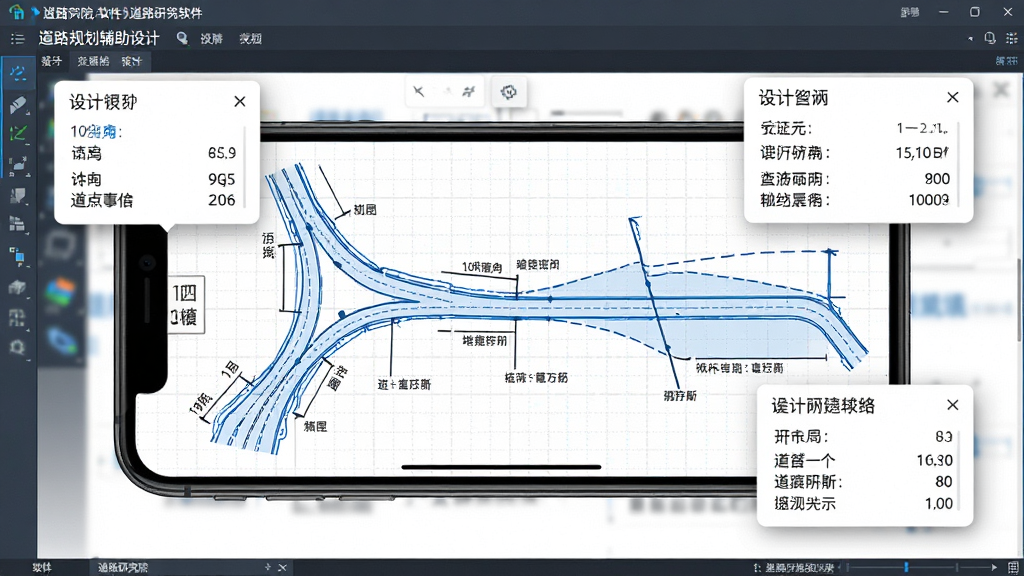This screenshot has width=1024, height=576.
Task: Click the gear icon above the drawing canvas
Action: [509, 92]
